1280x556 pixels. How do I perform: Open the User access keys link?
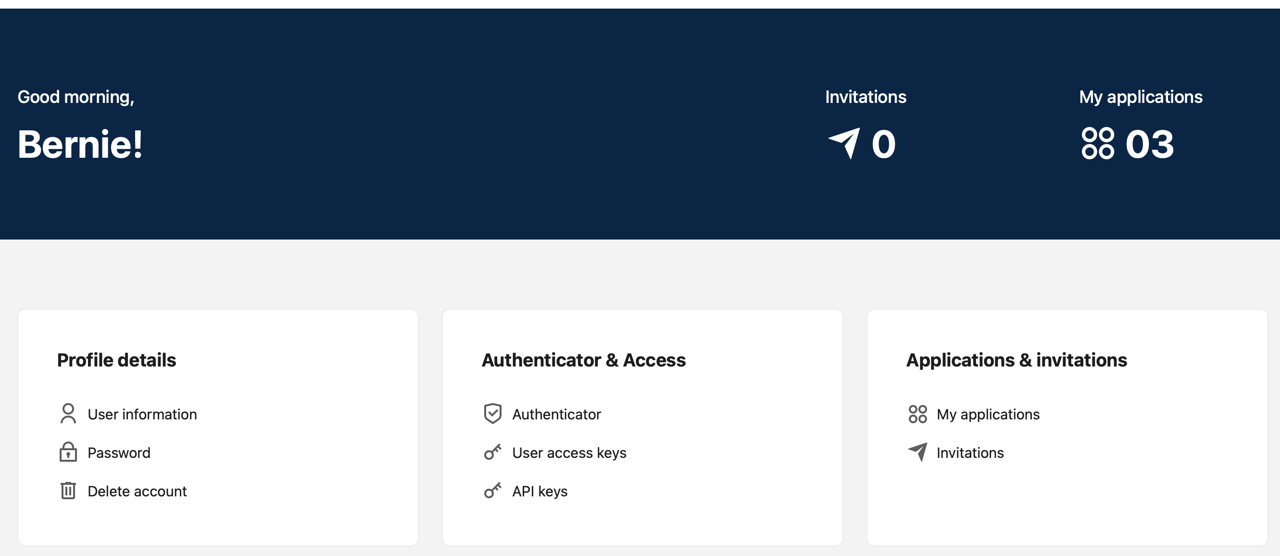[x=569, y=453]
